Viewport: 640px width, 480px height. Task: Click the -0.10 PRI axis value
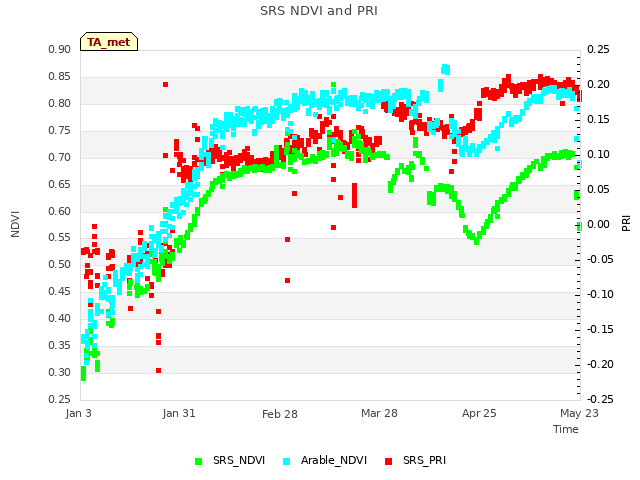coord(600,294)
